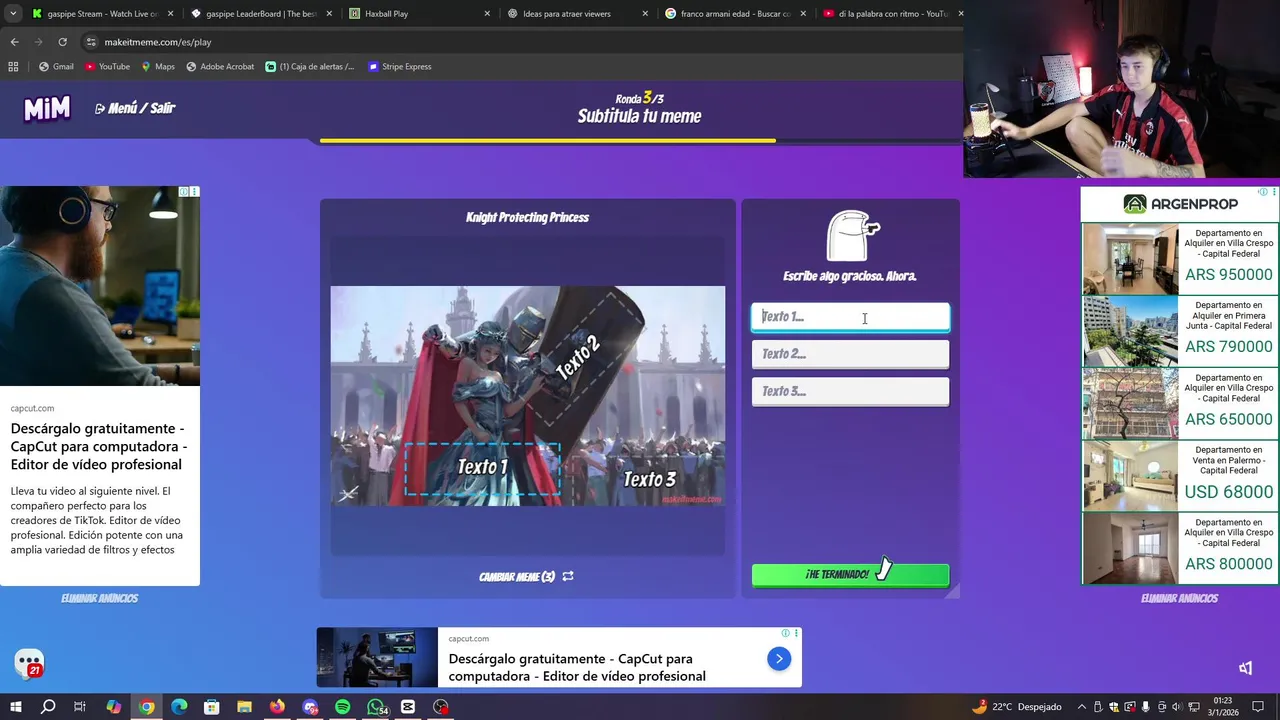Open the USD 68000 Palermo listing
Viewport: 1280px width, 720px height.
pyautogui.click(x=1179, y=475)
